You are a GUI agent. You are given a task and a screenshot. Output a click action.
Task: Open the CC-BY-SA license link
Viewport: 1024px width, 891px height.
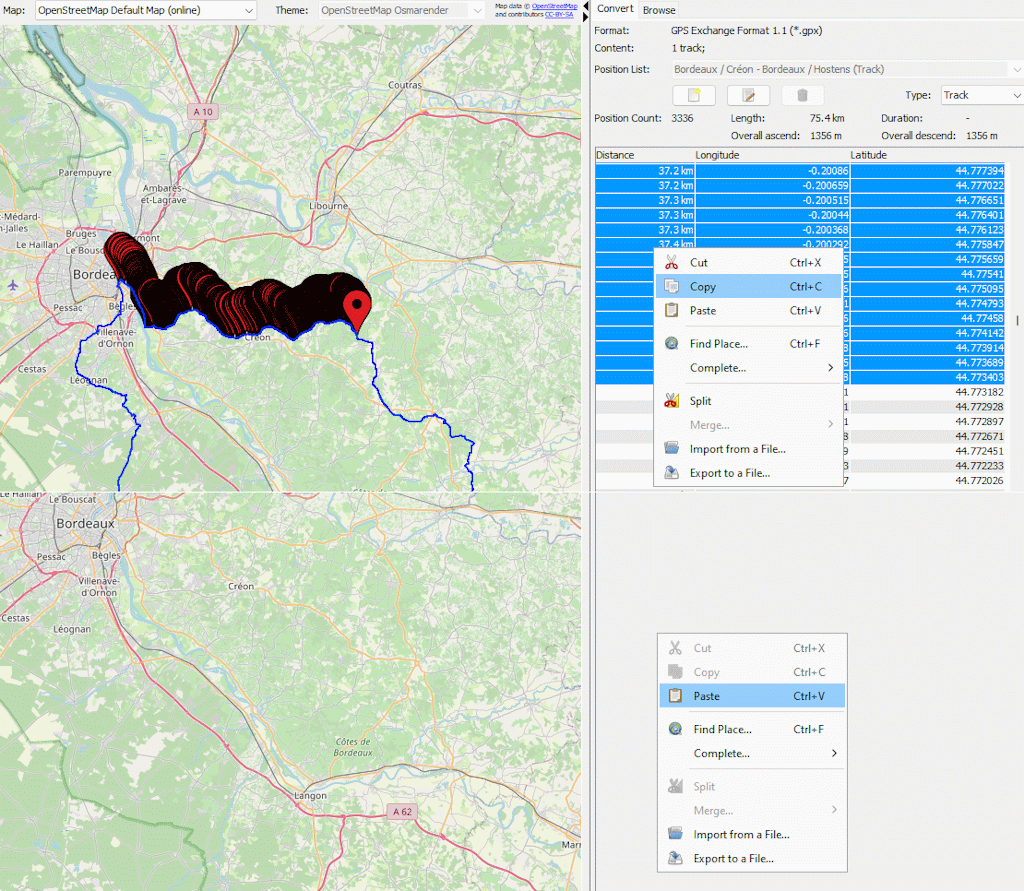(x=560, y=15)
